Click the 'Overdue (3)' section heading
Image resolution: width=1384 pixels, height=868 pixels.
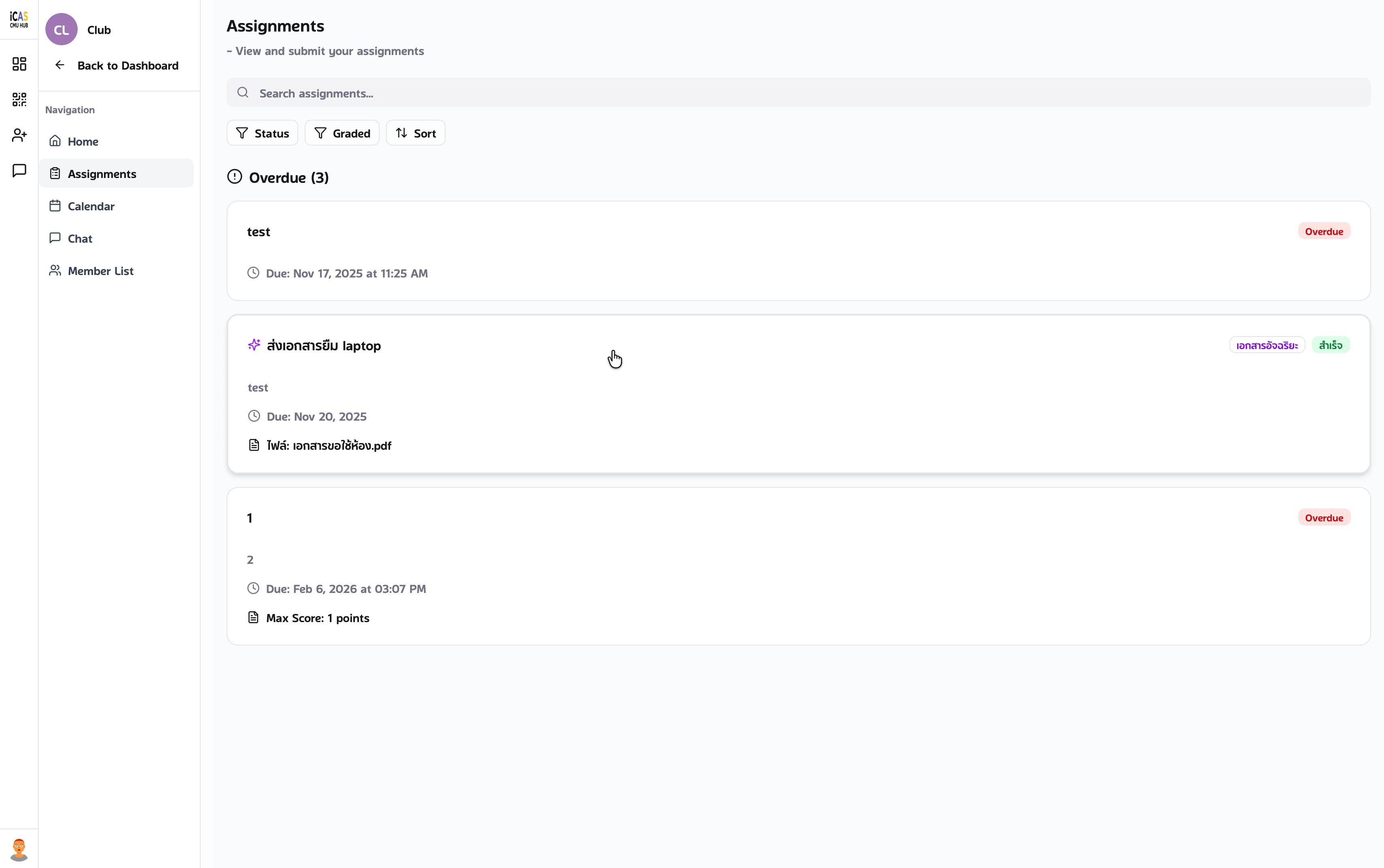pos(289,178)
